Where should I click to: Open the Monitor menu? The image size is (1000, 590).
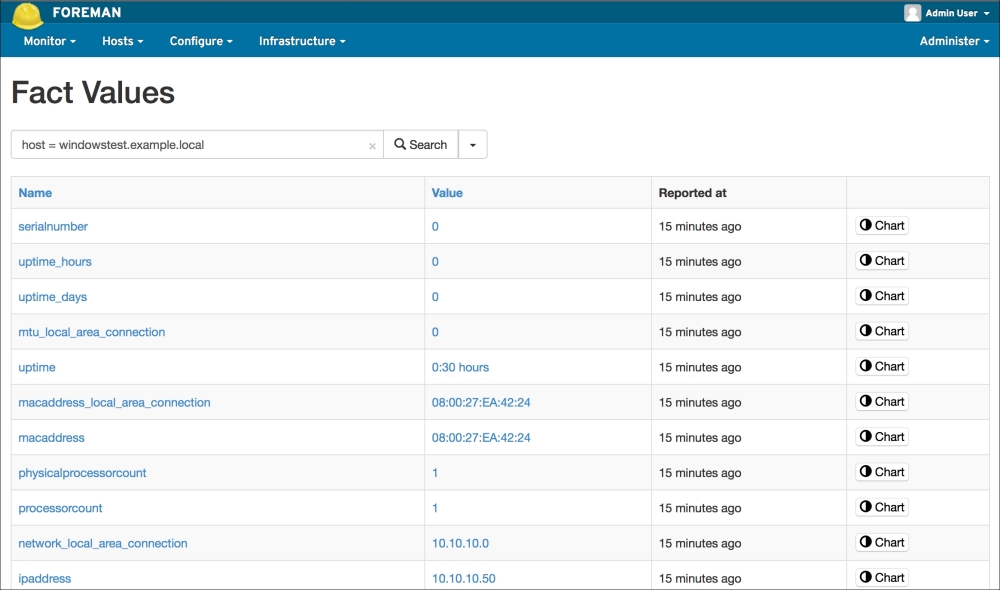click(50, 41)
